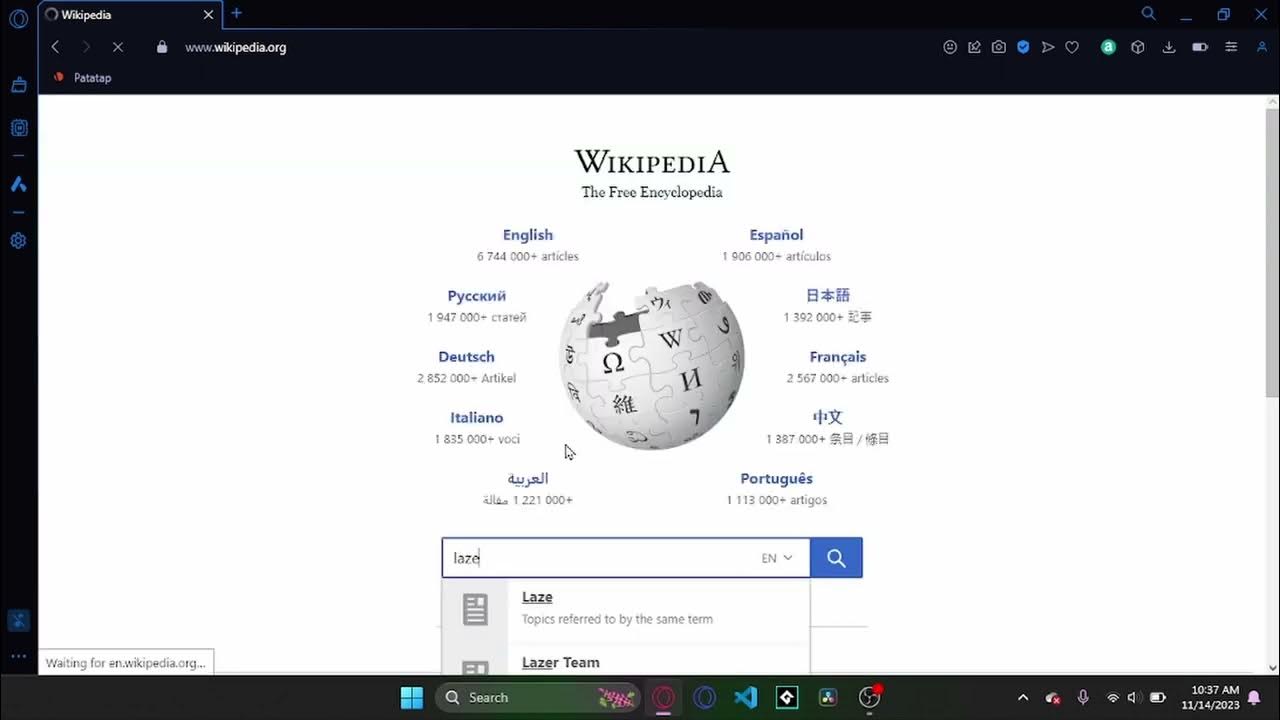Click the '6 744 000+ articles' text
This screenshot has width=1280, height=720.
(528, 257)
